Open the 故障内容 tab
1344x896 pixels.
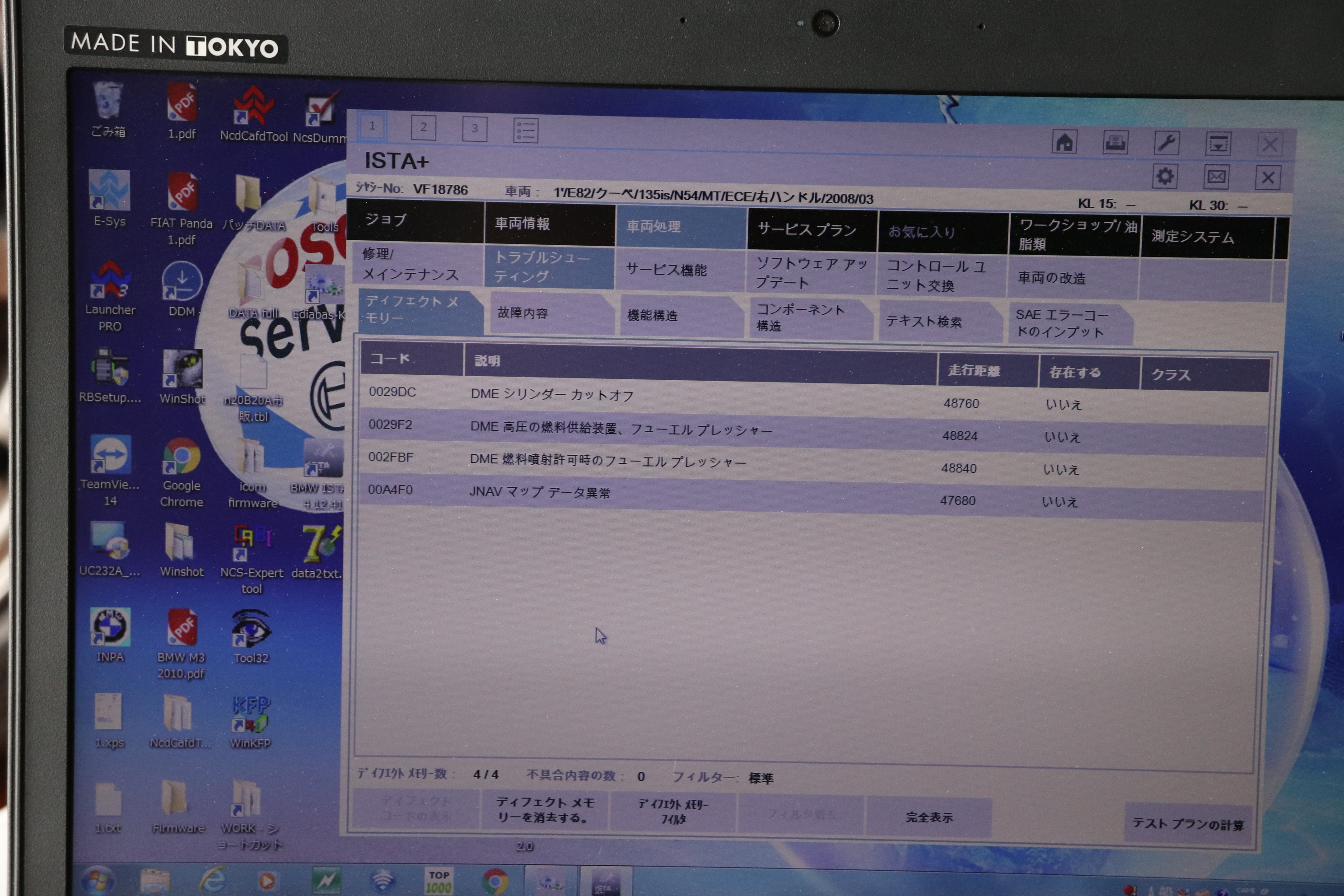552,313
